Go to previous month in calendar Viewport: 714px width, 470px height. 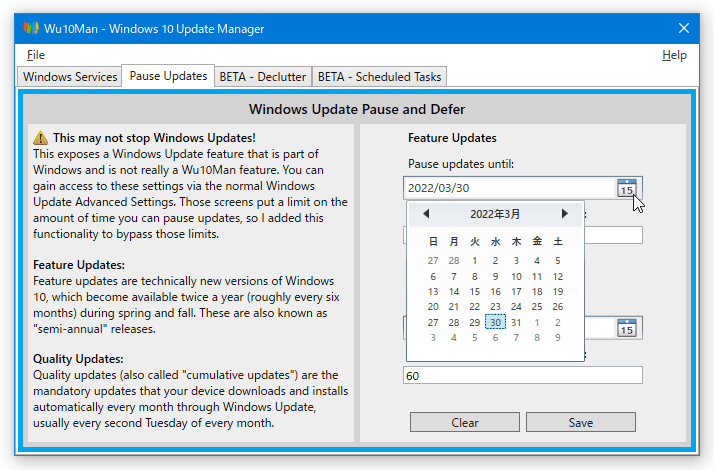[x=426, y=214]
